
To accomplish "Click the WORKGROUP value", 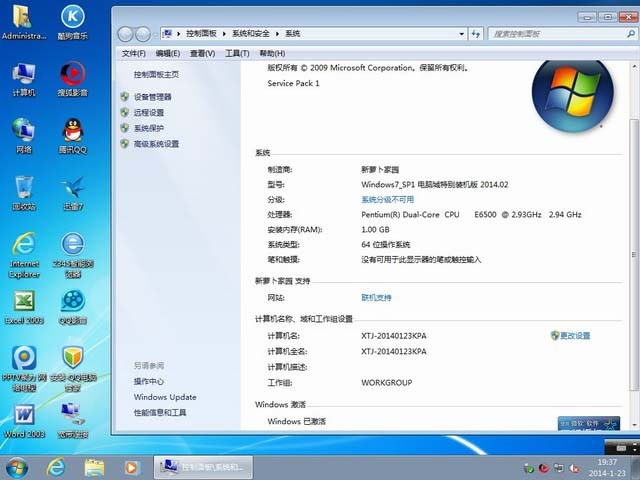I will [x=387, y=383].
